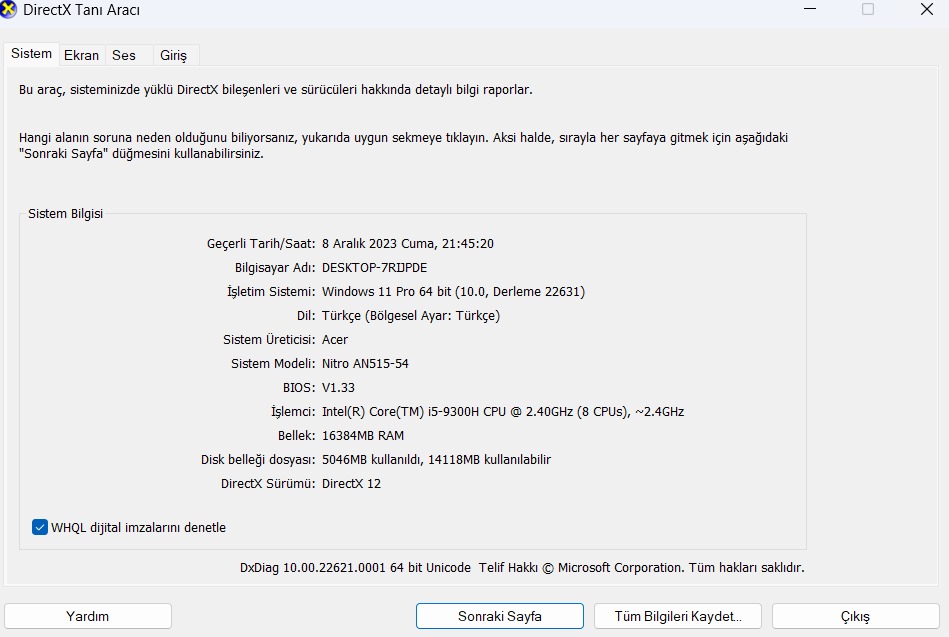
Task: Click the İşlemci label
Action: 293,412
